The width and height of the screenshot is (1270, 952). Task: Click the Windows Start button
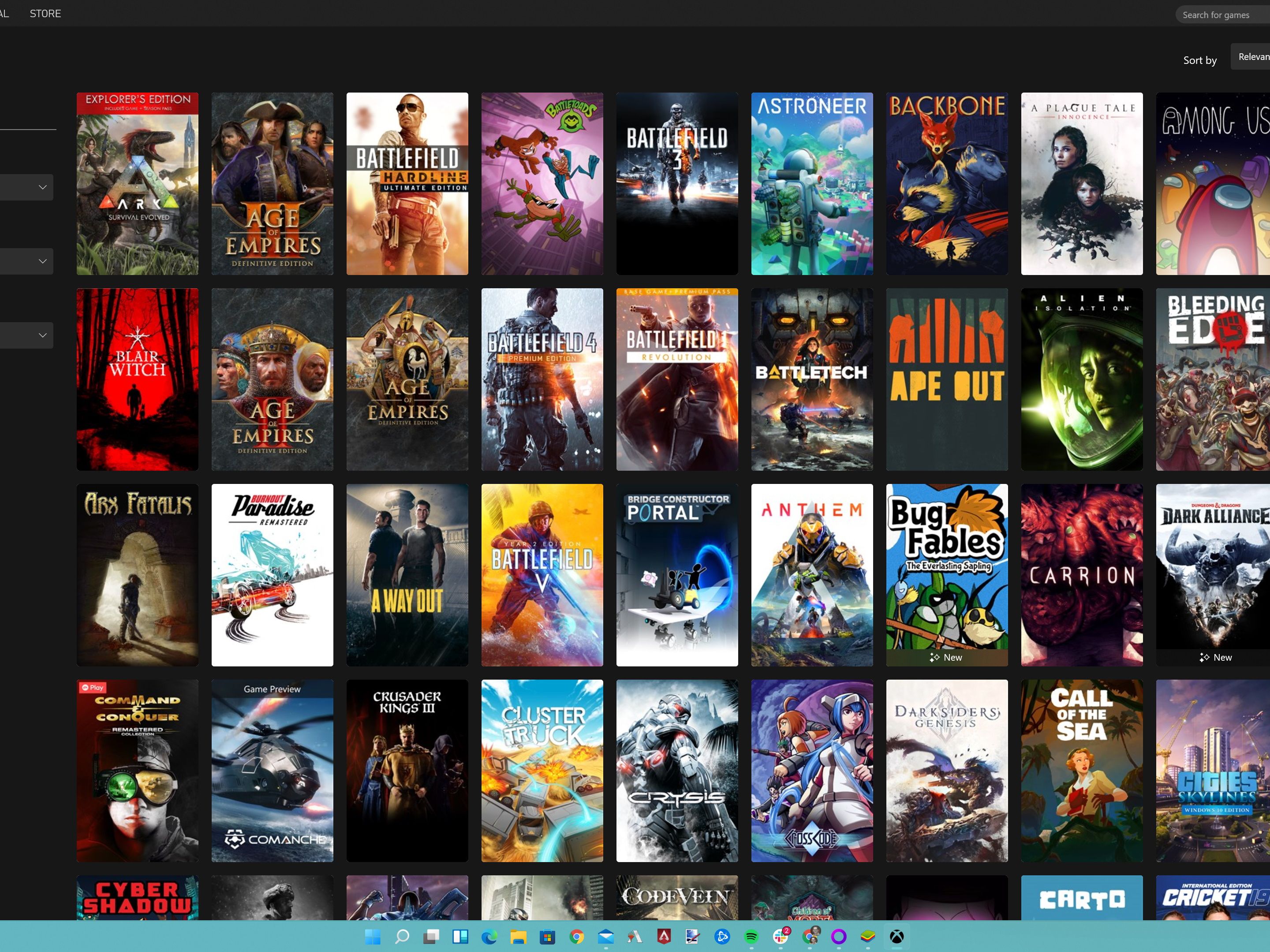(373, 937)
